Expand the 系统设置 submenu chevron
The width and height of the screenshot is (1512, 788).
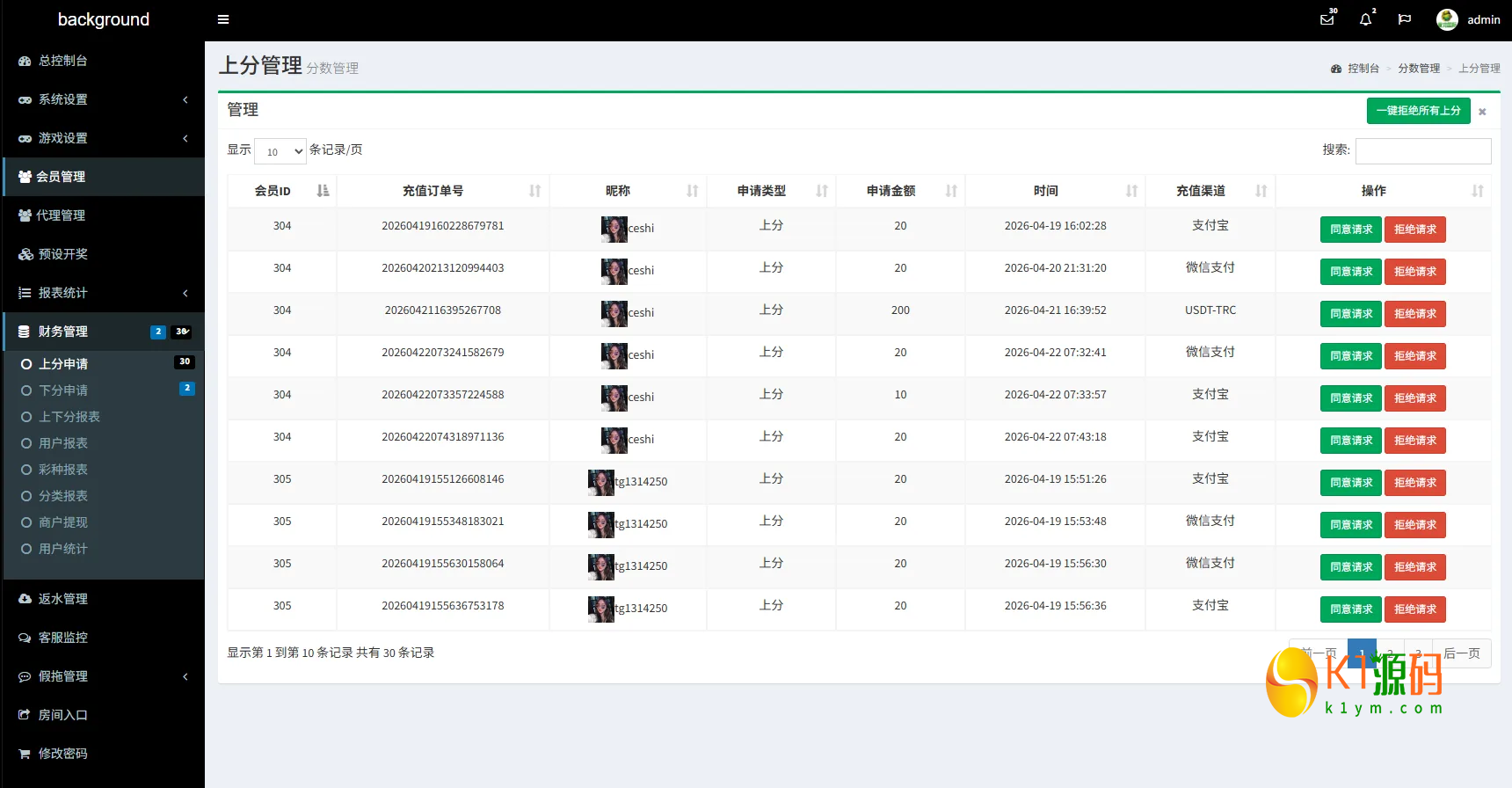(x=185, y=99)
